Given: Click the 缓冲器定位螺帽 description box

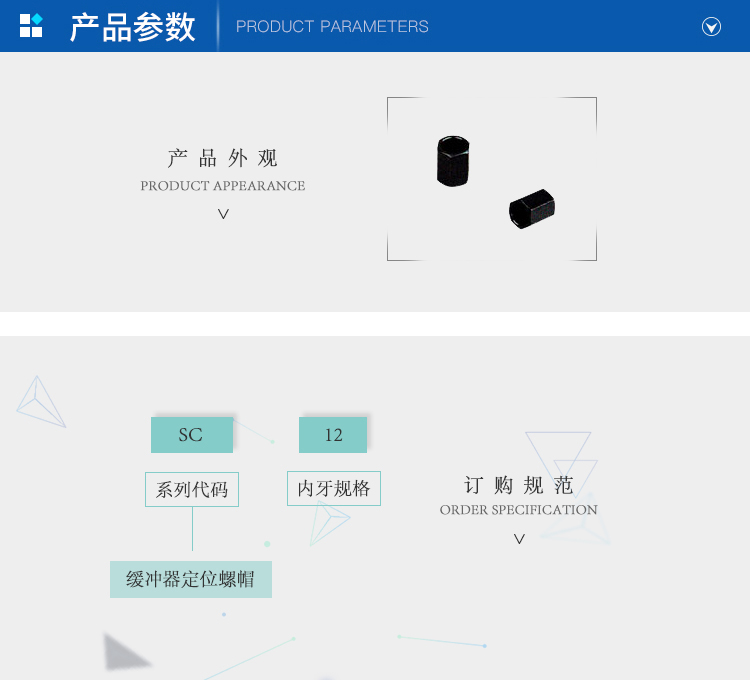Looking at the screenshot, I should pyautogui.click(x=190, y=579).
